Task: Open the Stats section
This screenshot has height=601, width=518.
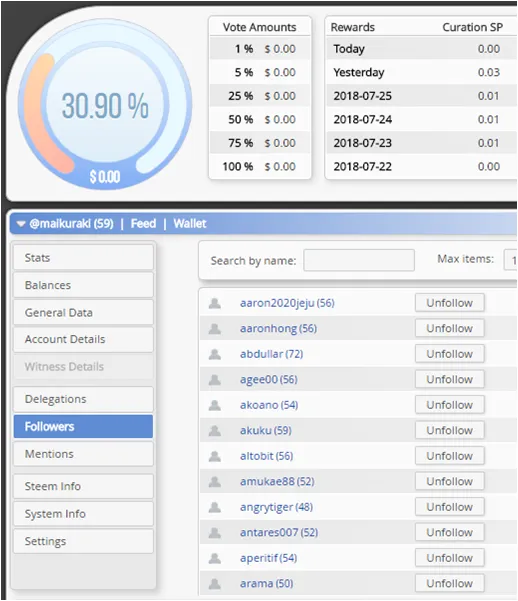Action: pos(83,258)
